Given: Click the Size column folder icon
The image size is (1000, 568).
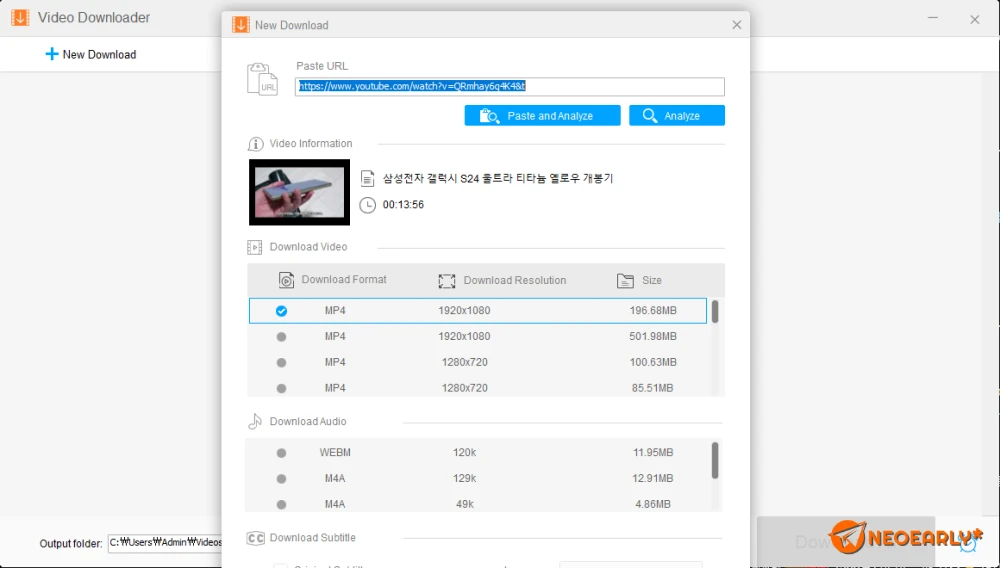Looking at the screenshot, I should click(626, 280).
